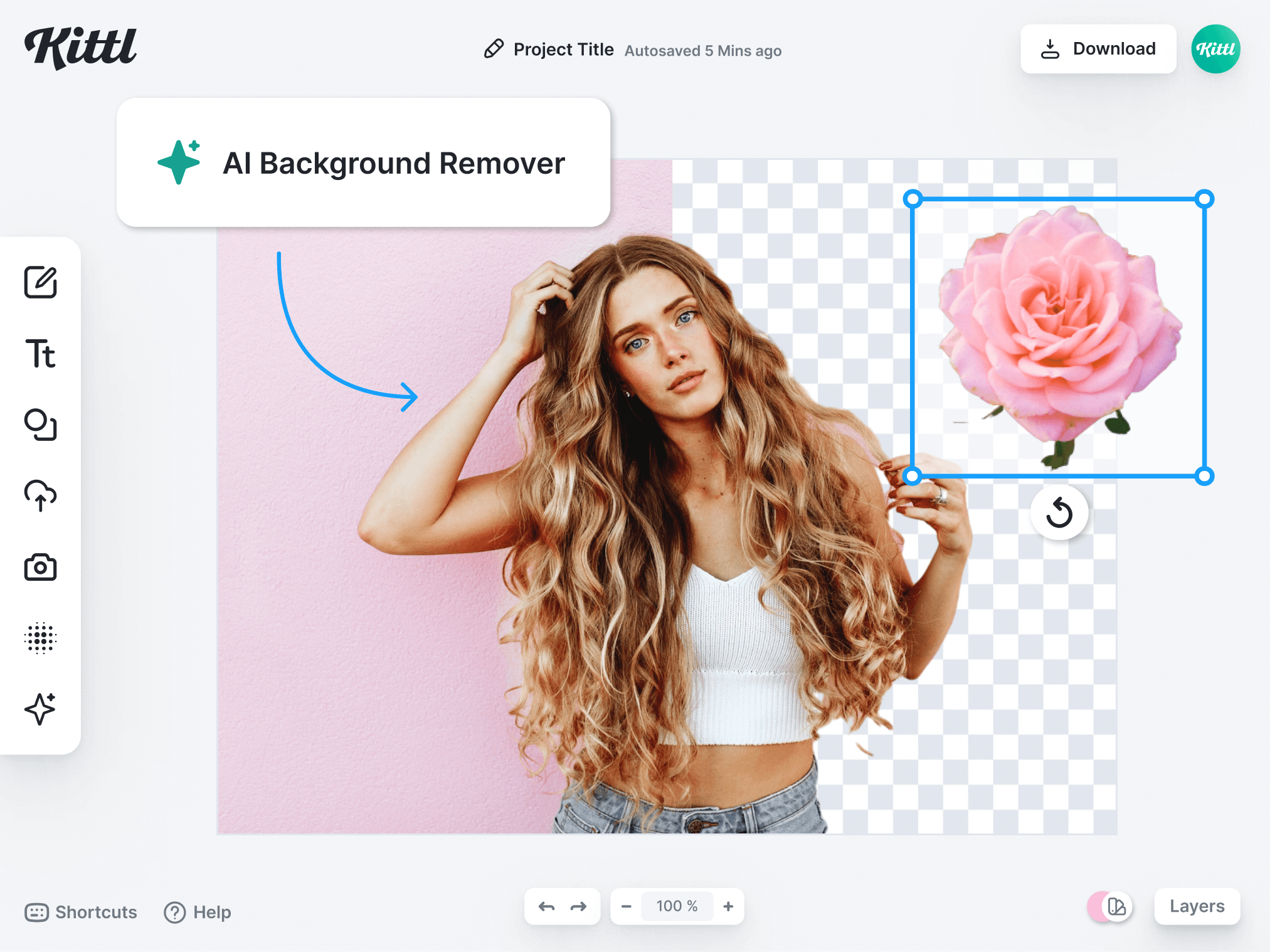Image resolution: width=1270 pixels, height=952 pixels.
Task: Click the keyboard icon next to Shortcuts
Action: (x=36, y=912)
